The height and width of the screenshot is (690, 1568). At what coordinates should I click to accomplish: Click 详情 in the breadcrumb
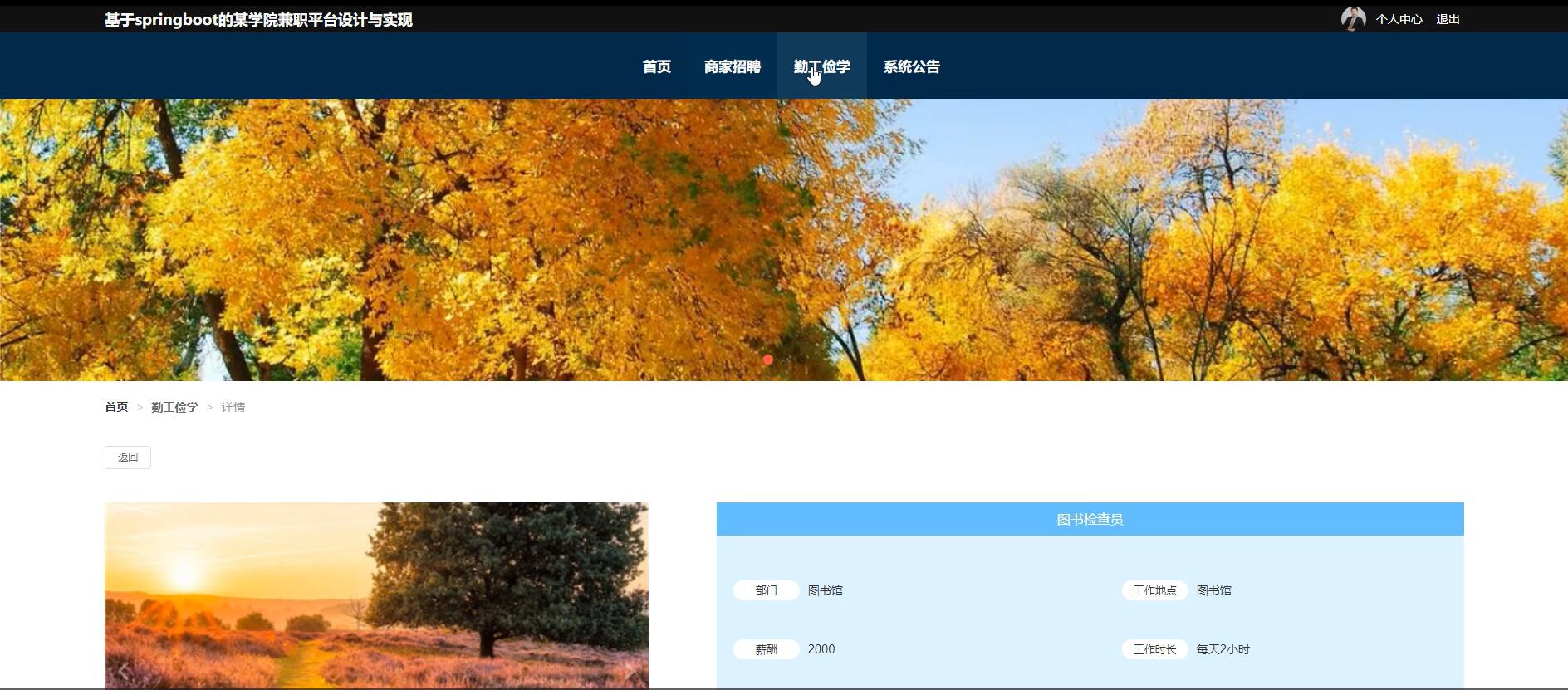click(233, 407)
